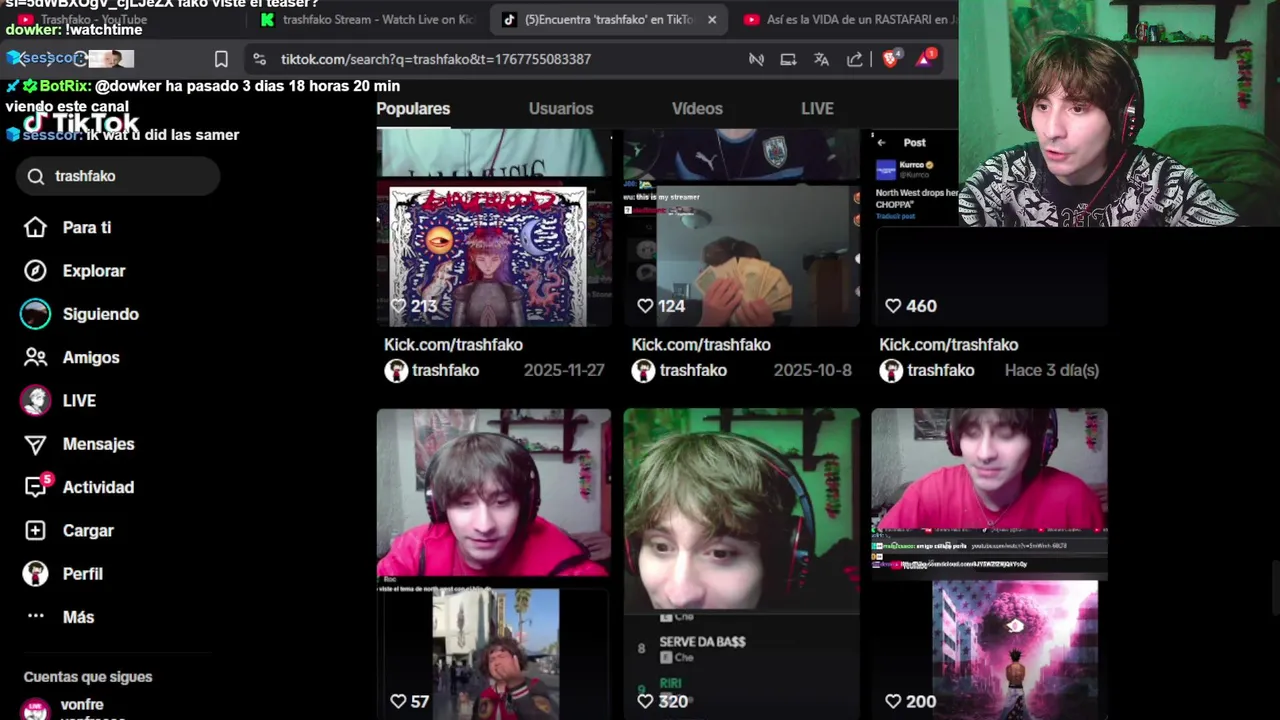Click the heart icon showing 460
Image resolution: width=1280 pixels, height=720 pixels.
893,306
